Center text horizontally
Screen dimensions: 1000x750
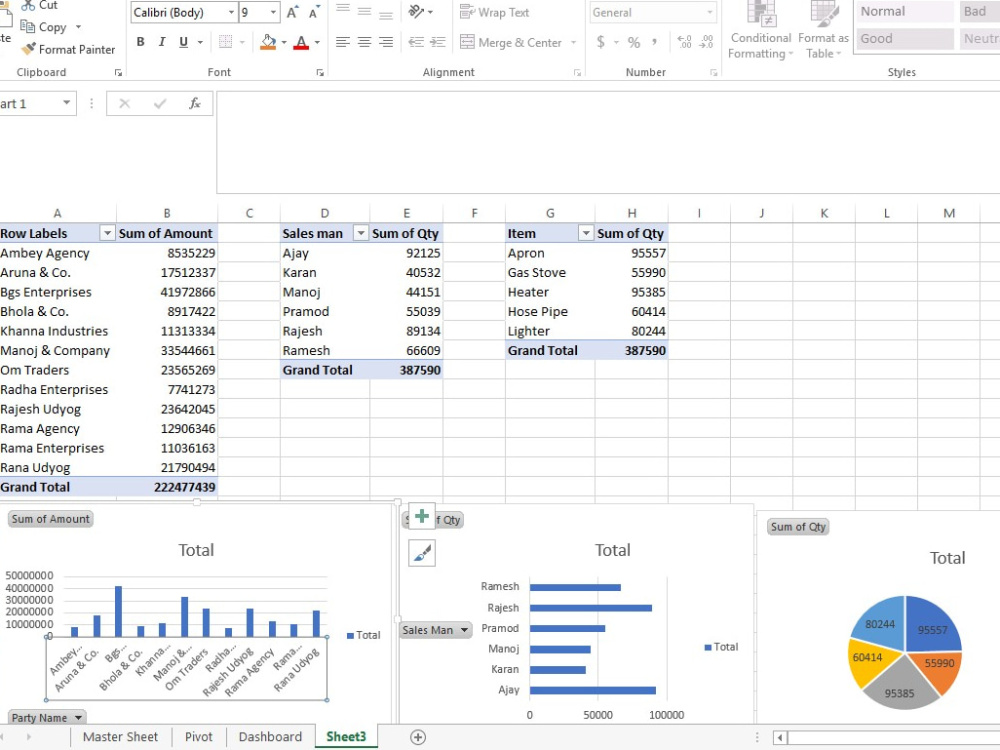tap(364, 42)
